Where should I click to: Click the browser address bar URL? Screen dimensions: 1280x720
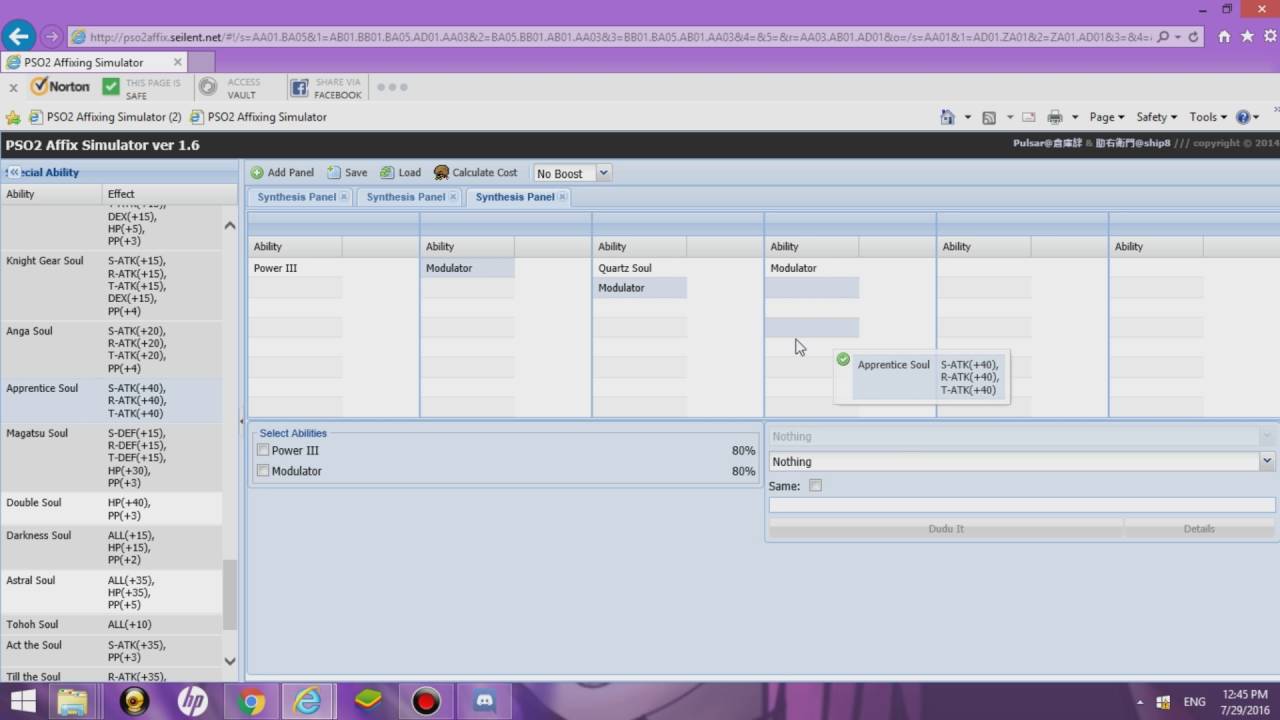click(x=619, y=37)
